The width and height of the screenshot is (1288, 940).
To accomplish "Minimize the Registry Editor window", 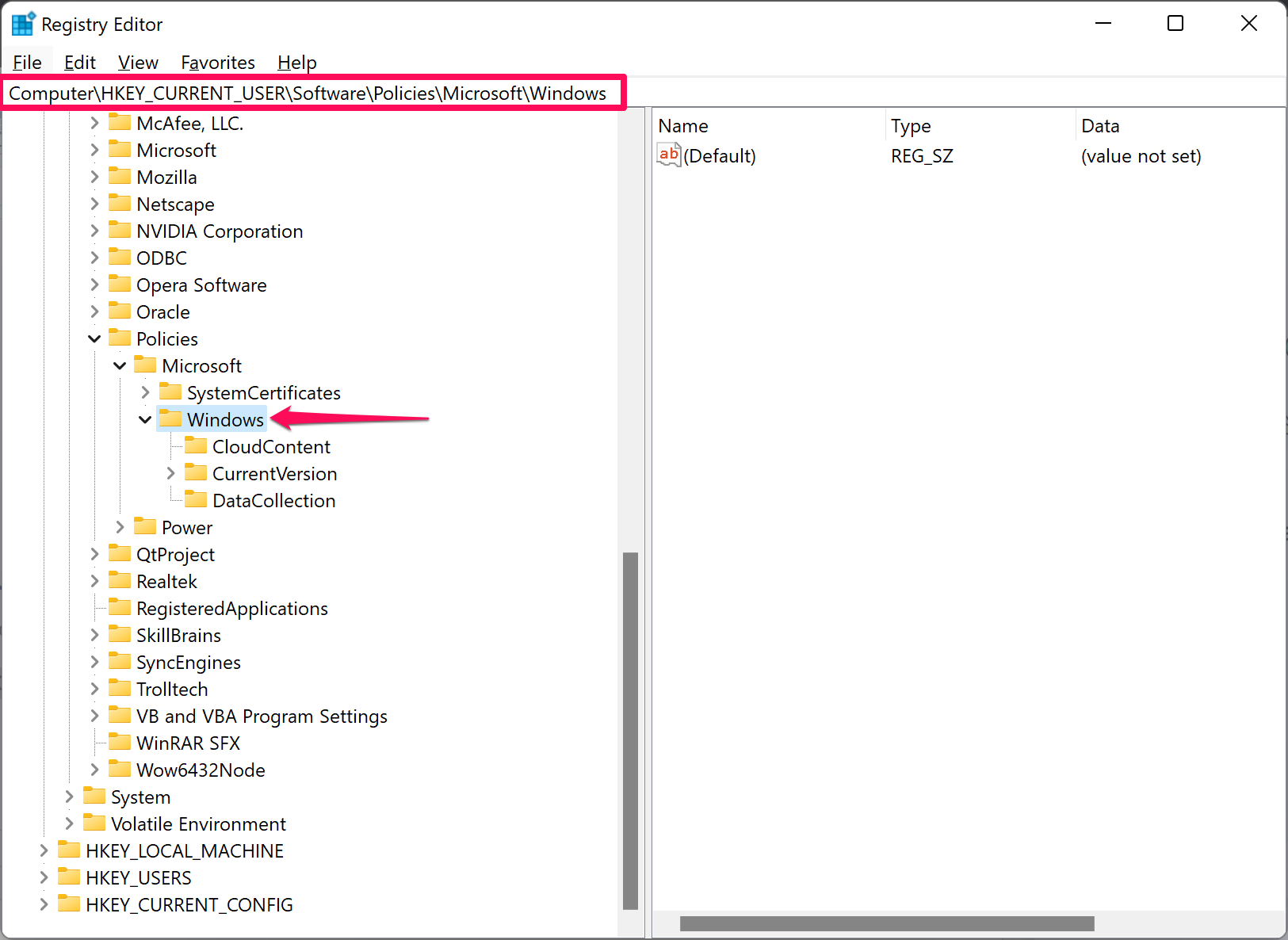I will 1103,23.
